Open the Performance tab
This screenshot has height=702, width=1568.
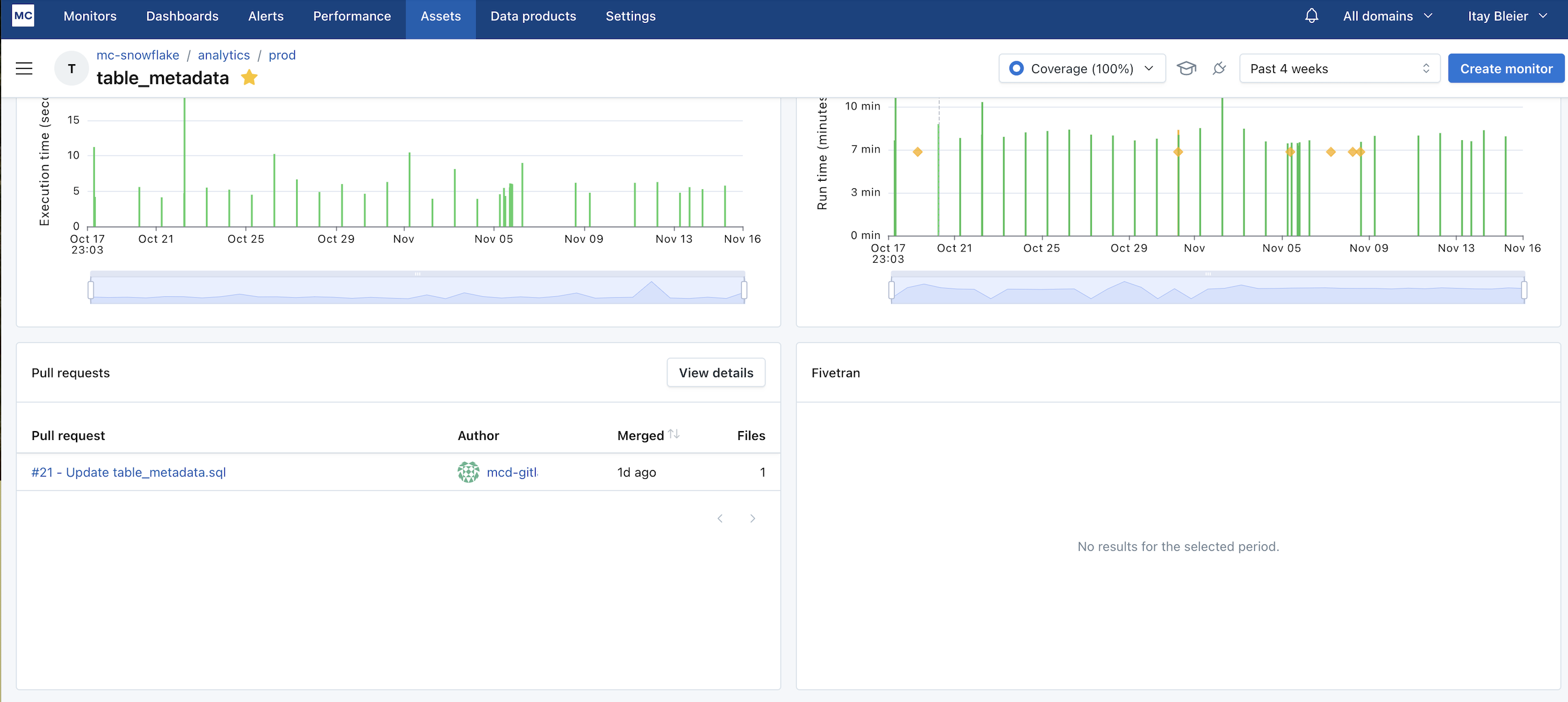(x=352, y=16)
